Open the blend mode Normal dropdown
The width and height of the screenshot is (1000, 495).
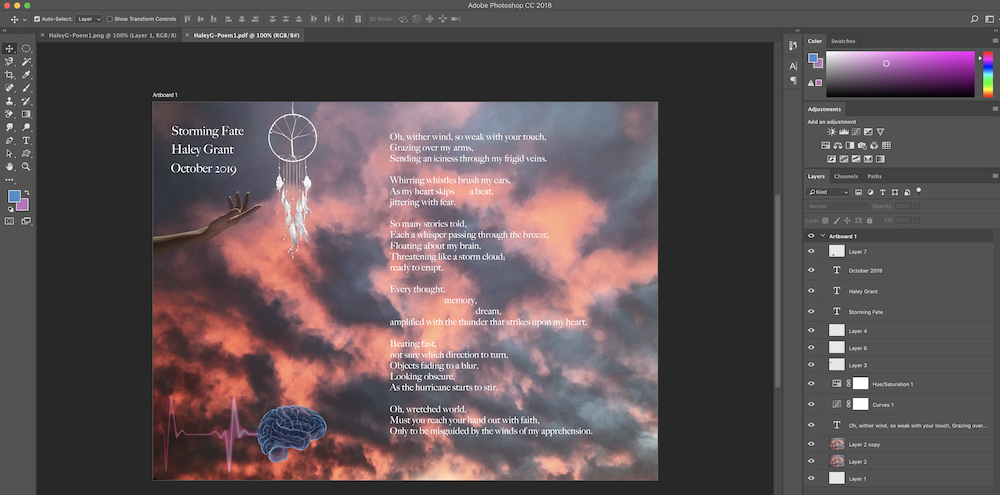(838, 206)
